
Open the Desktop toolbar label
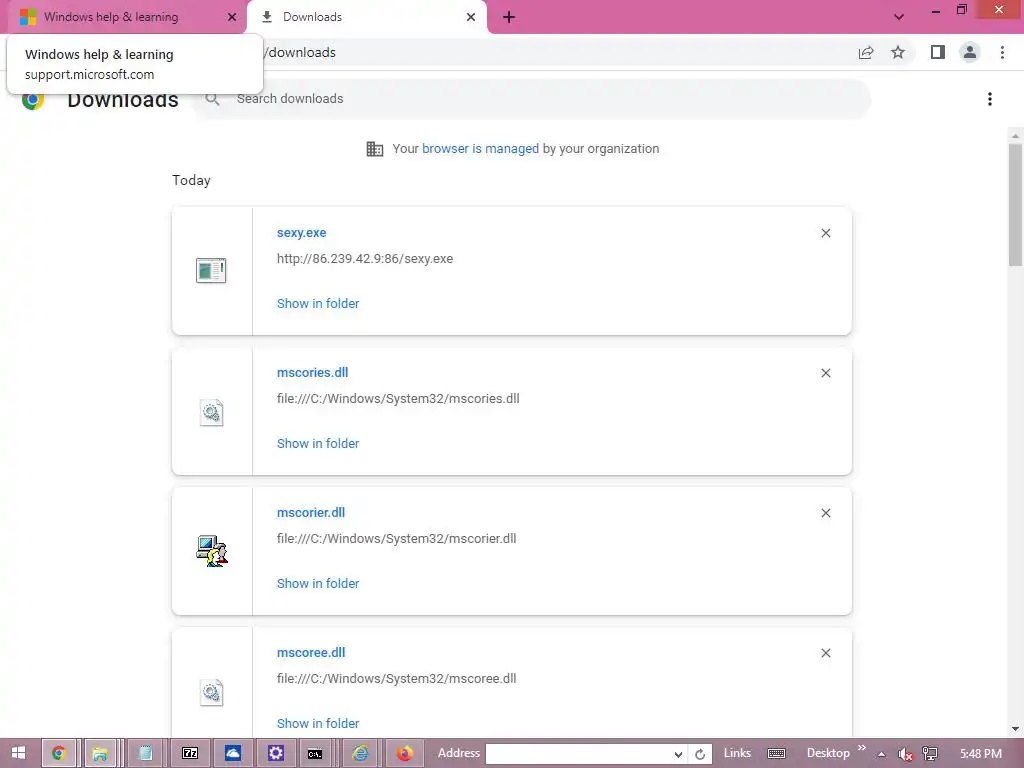click(x=828, y=753)
